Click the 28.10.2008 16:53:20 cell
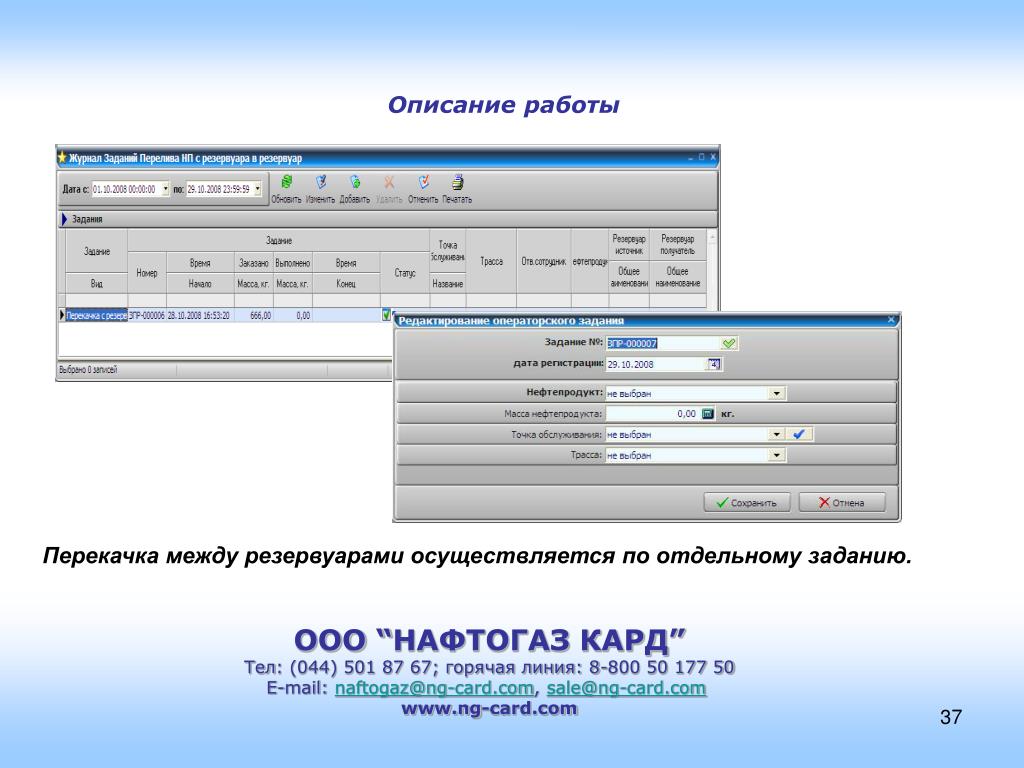Screen dimensions: 1024x768 [x=199, y=315]
